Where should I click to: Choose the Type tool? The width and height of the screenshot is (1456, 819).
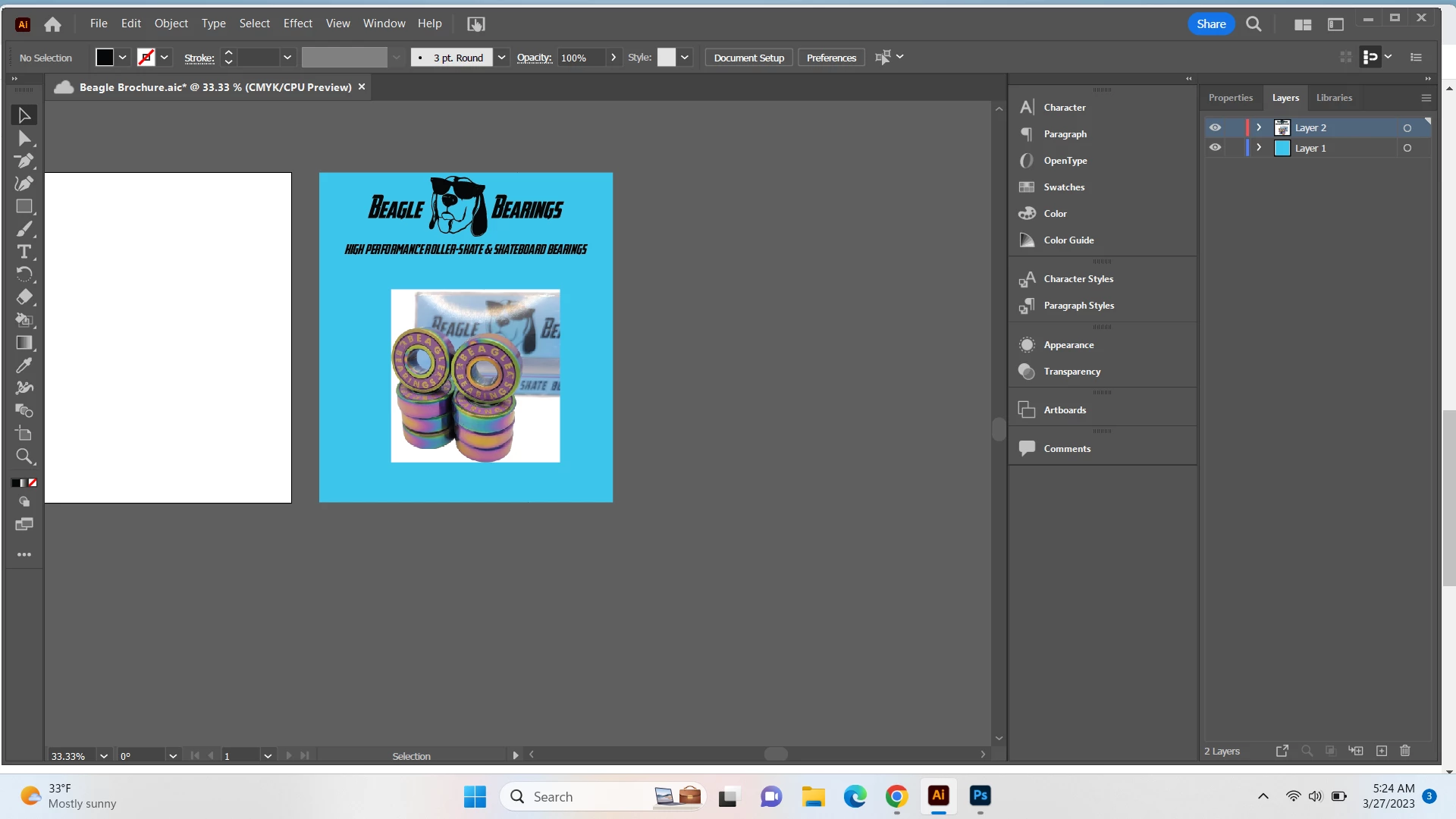[24, 252]
